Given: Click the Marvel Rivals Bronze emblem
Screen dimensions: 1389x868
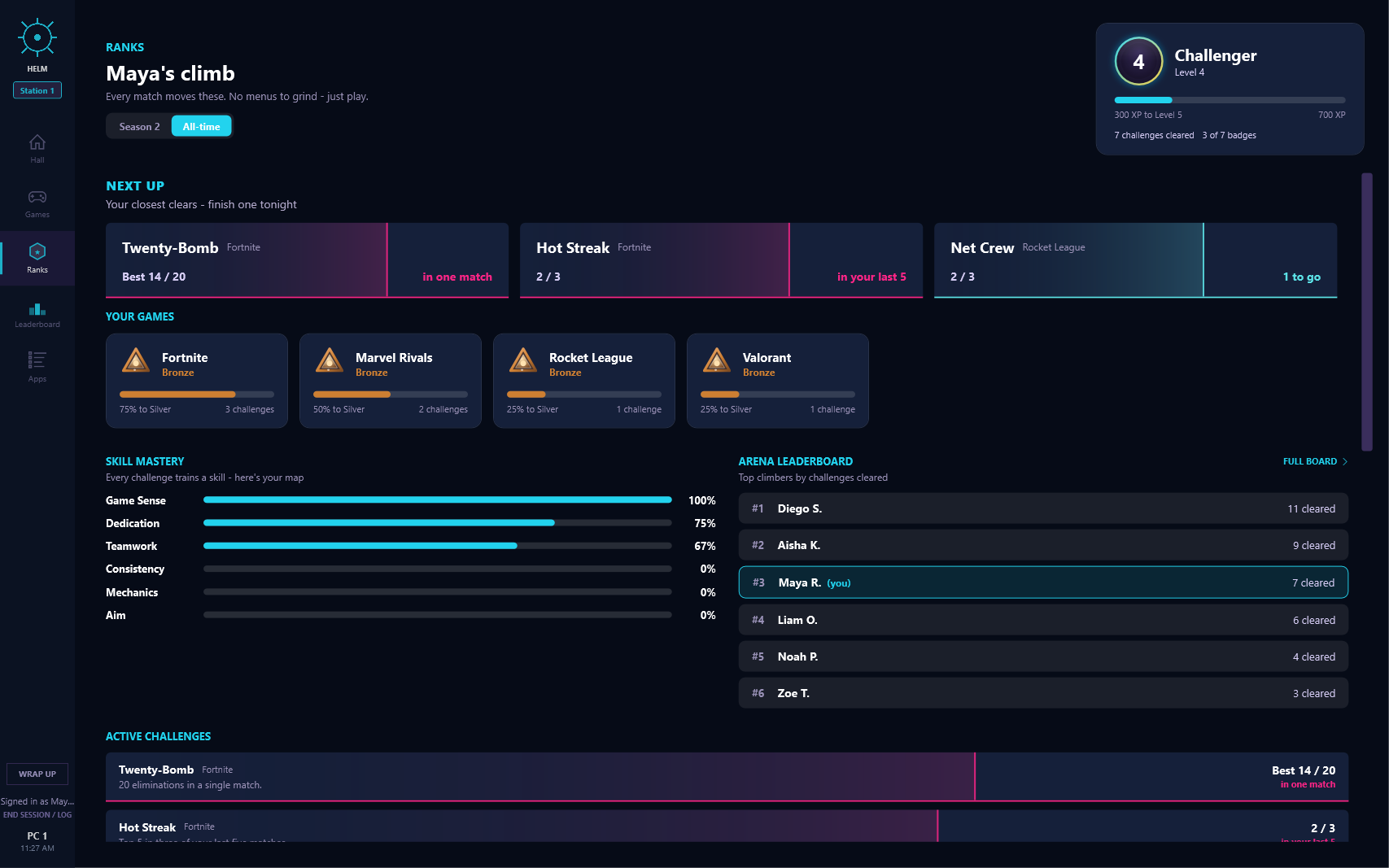Looking at the screenshot, I should [330, 360].
